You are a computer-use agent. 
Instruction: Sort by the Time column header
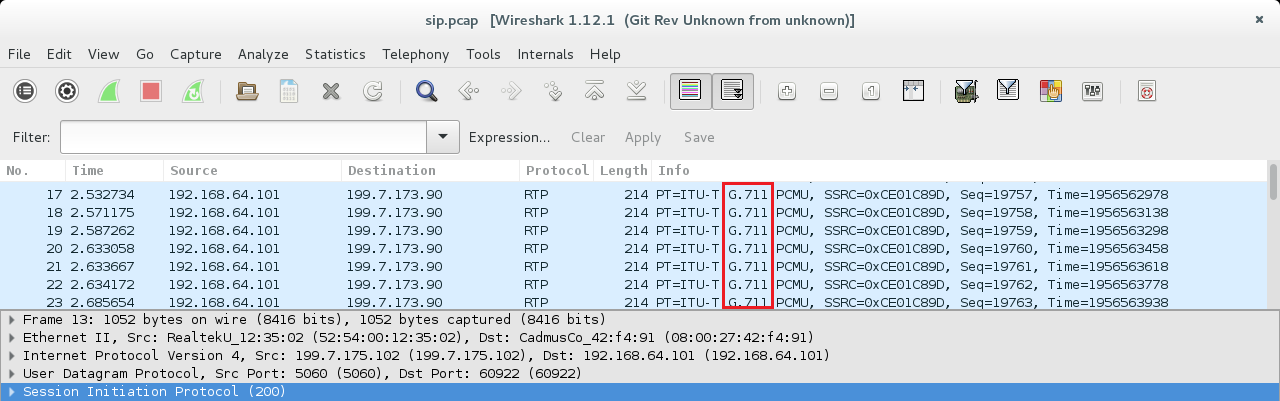point(115,171)
